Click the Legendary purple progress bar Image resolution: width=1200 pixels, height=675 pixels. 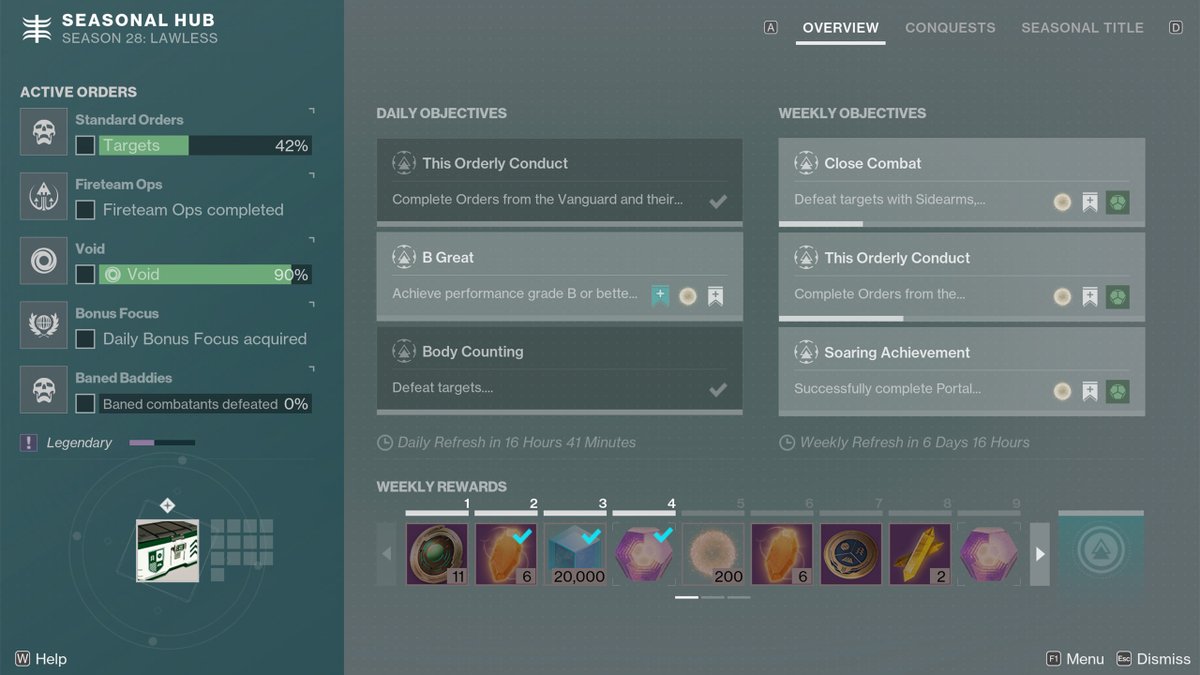[x=162, y=443]
